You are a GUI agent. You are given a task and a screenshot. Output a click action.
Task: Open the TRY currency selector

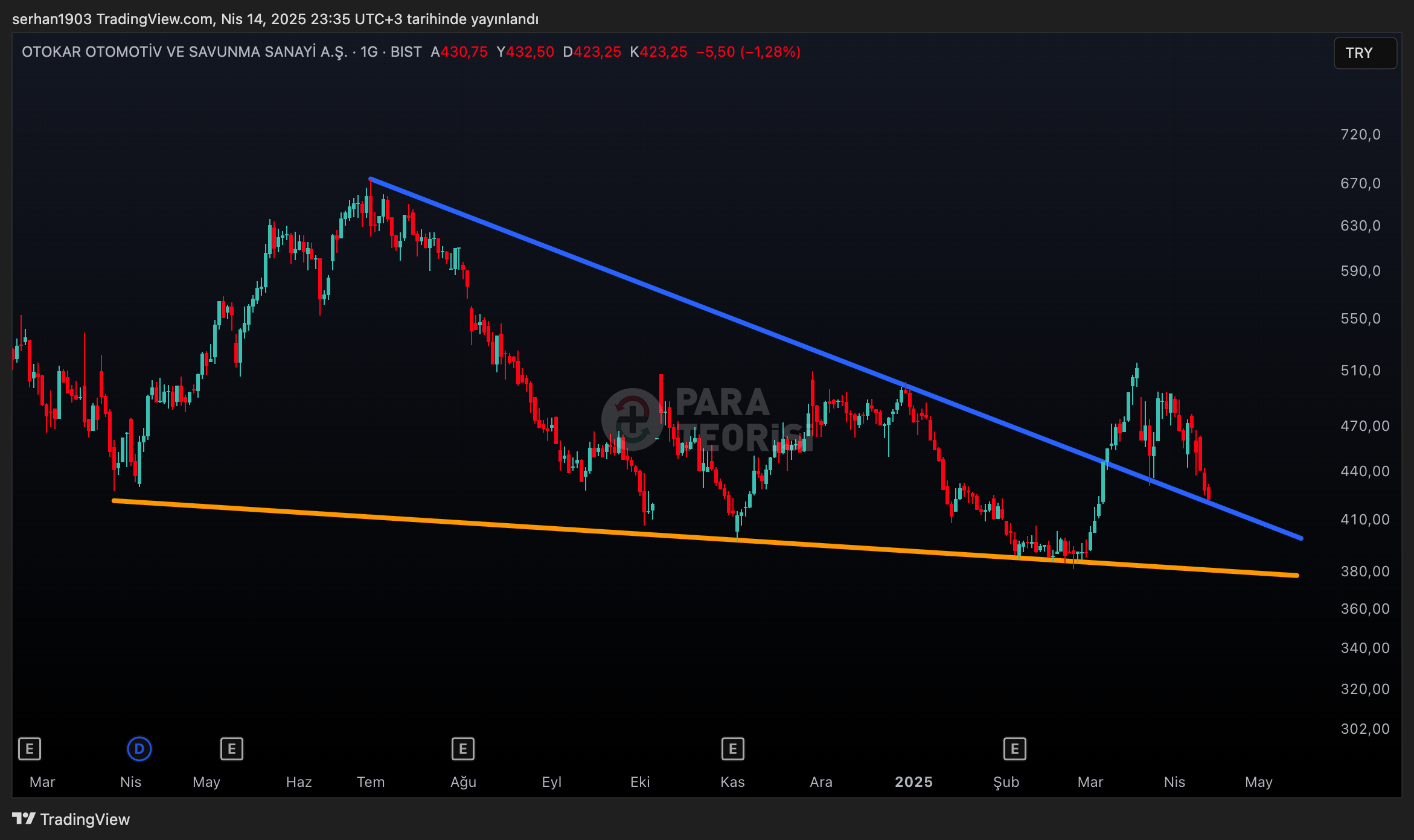[1365, 53]
